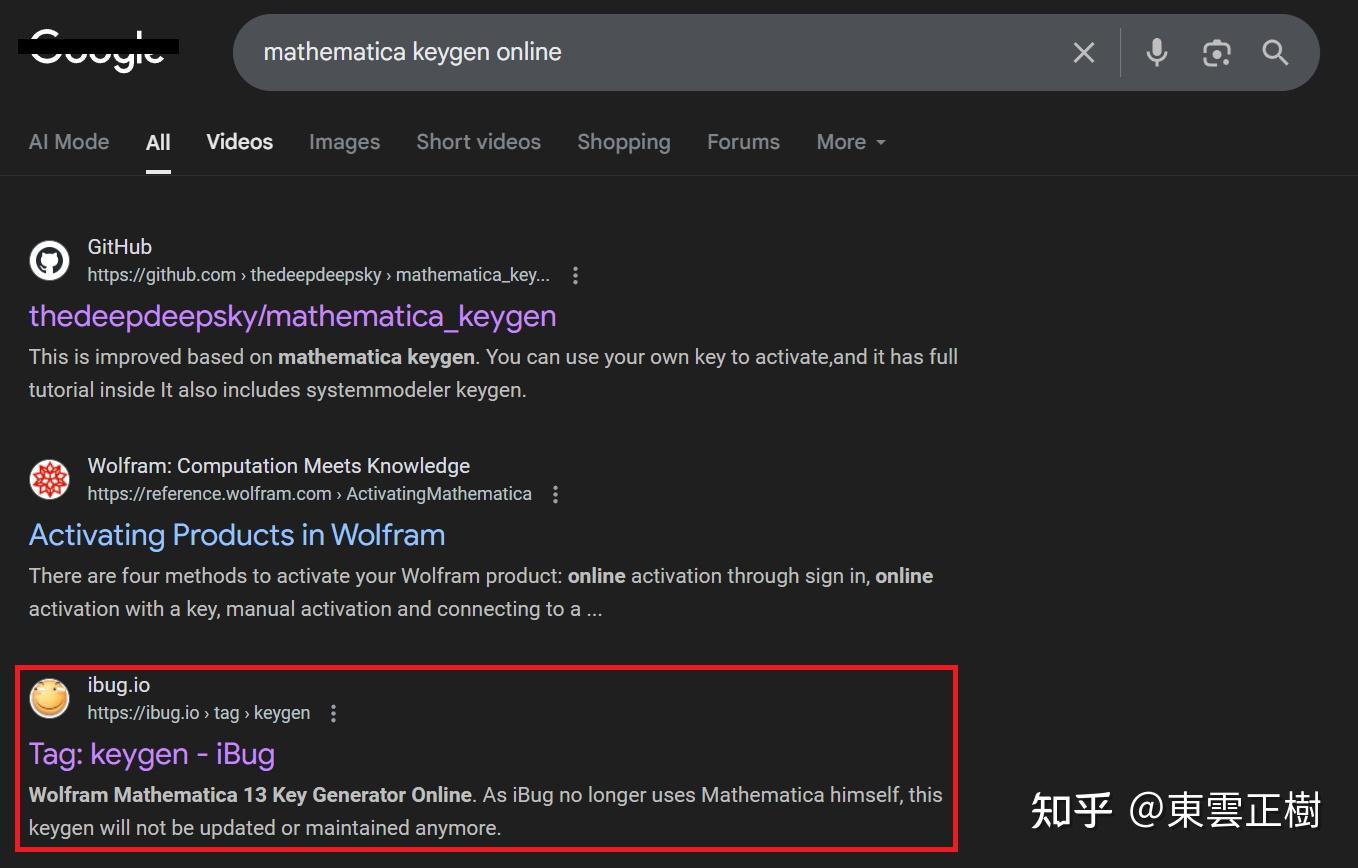
Task: Click the reference.wolfram.com breadcrumb URL
Action: pos(310,494)
